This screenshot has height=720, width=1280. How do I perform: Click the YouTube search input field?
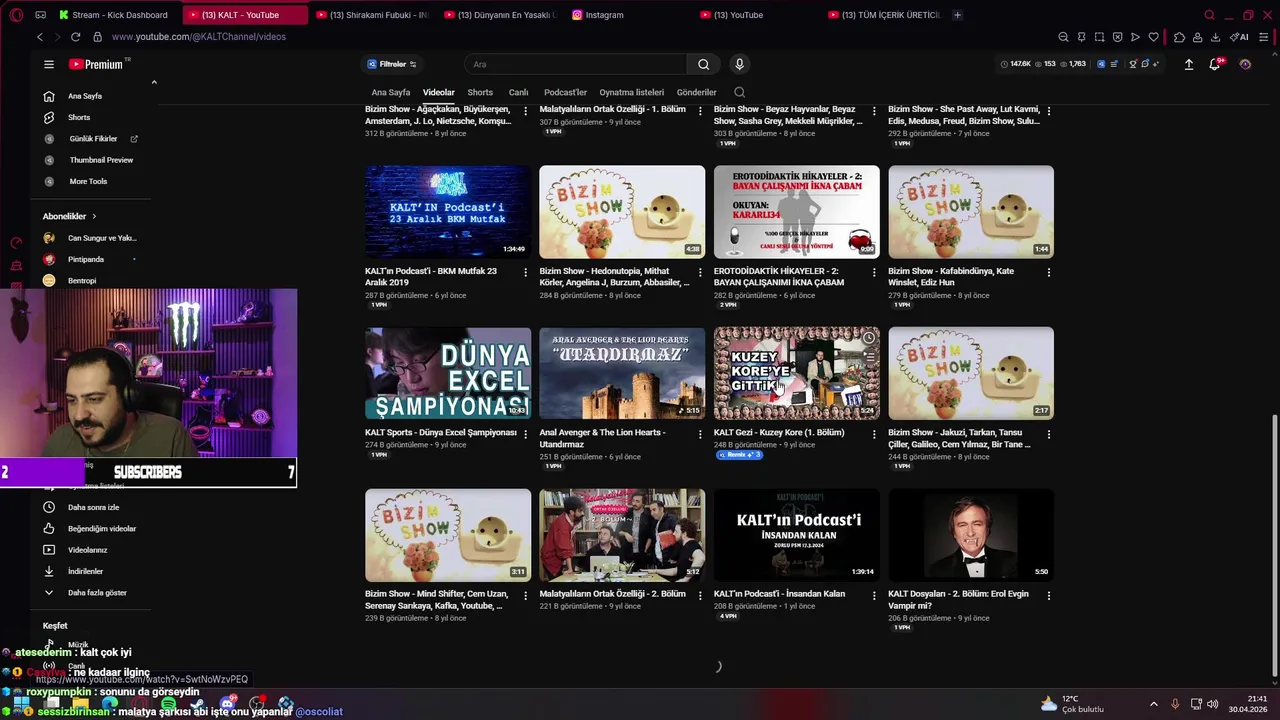point(576,64)
